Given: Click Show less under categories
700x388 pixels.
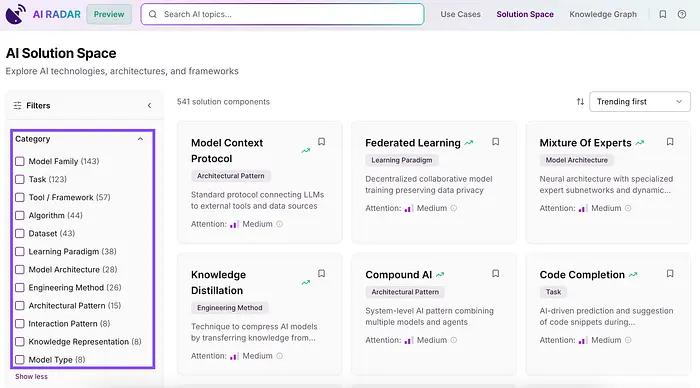Looking at the screenshot, I should pos(31,376).
